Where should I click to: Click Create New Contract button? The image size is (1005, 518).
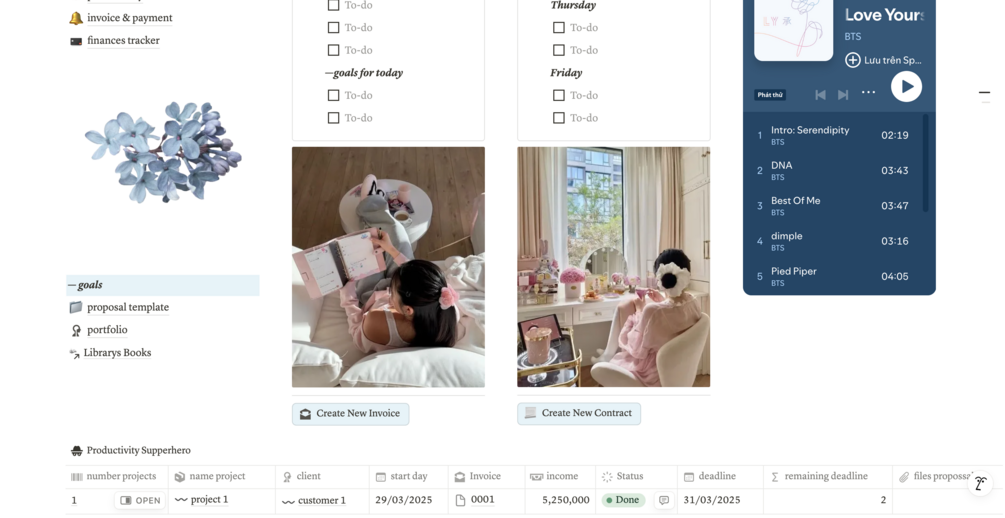pyautogui.click(x=579, y=413)
